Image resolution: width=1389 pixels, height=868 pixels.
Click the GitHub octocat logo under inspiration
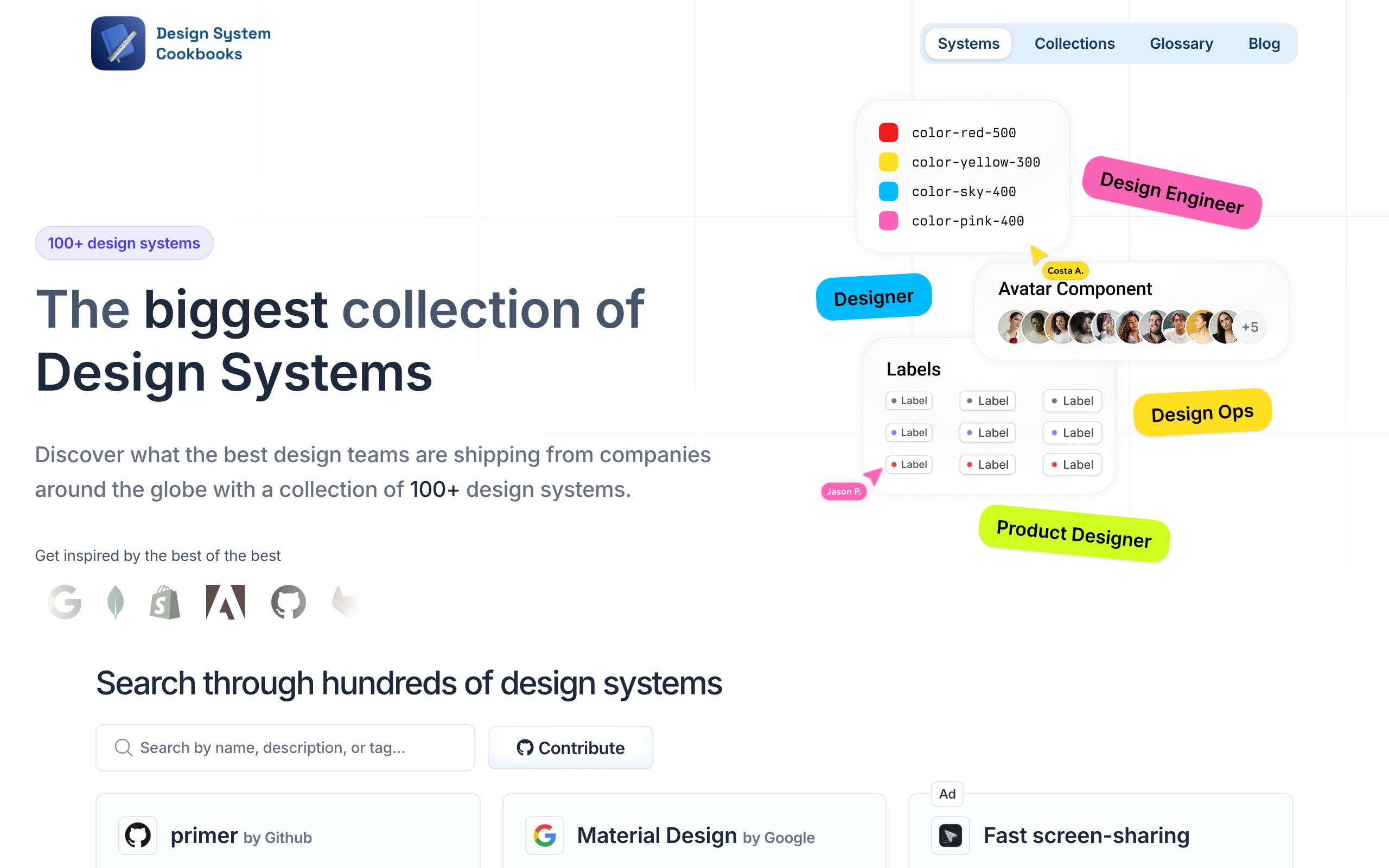tap(288, 602)
